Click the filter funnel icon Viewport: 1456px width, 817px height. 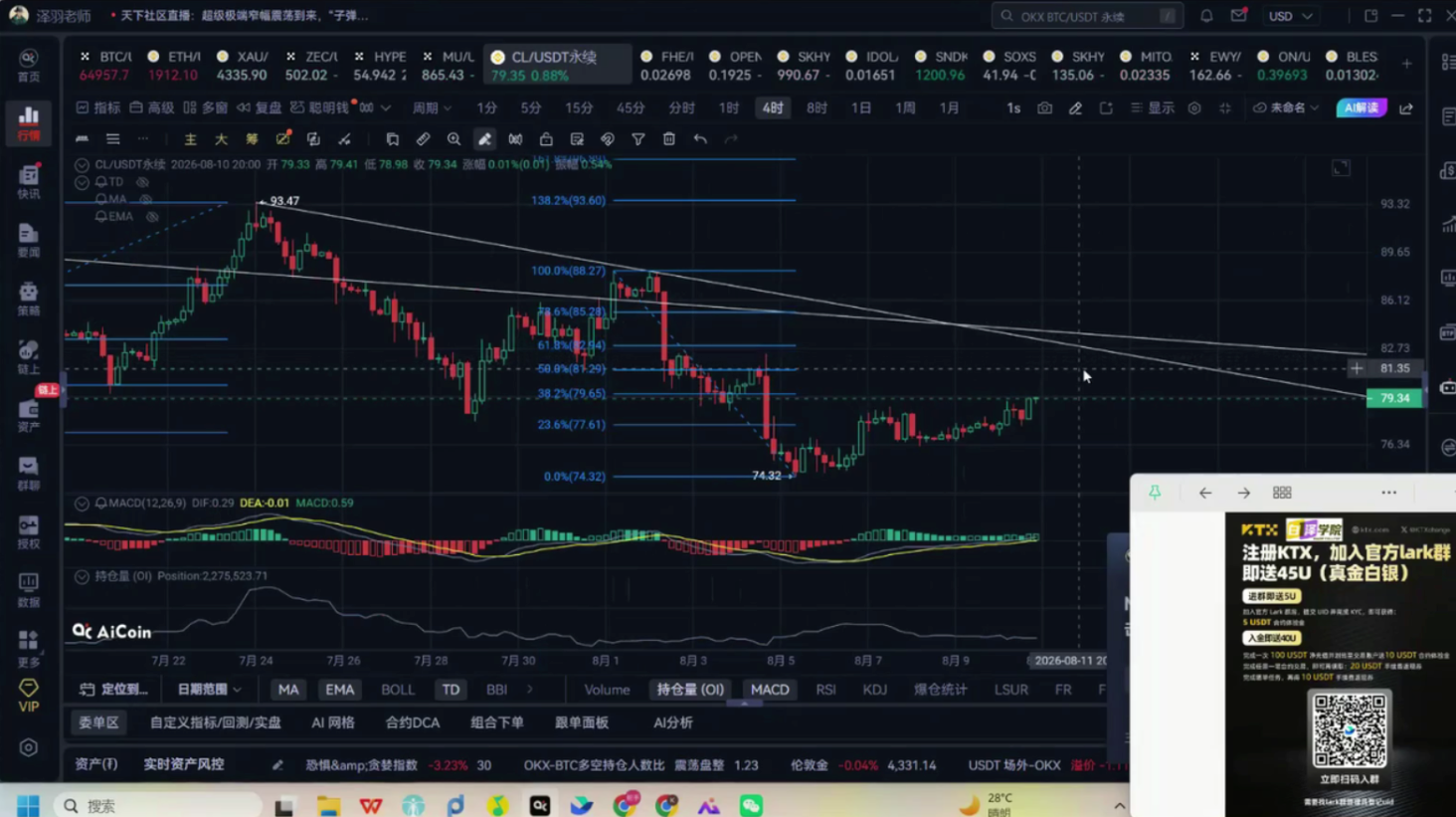click(638, 139)
